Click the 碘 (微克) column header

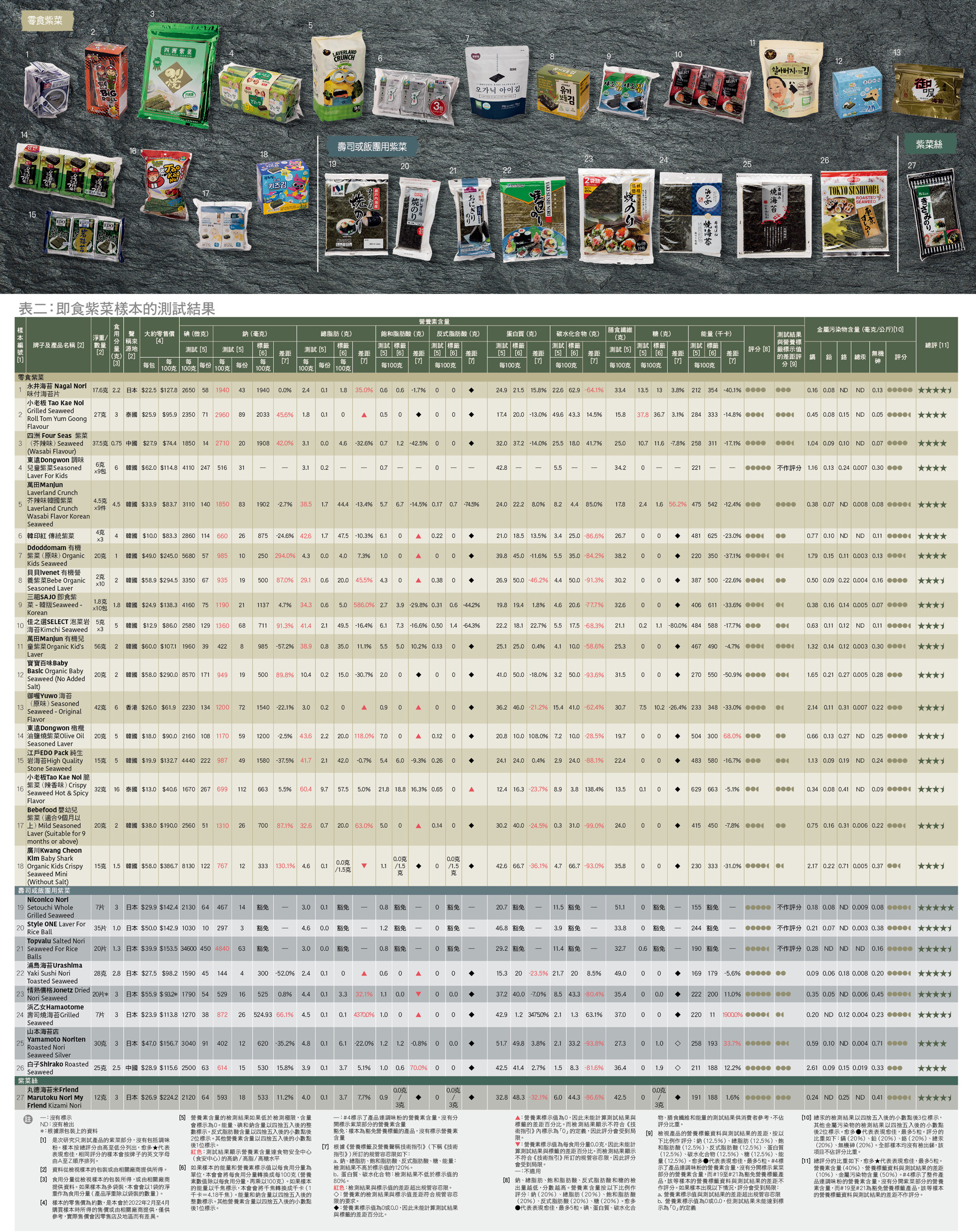(196, 334)
